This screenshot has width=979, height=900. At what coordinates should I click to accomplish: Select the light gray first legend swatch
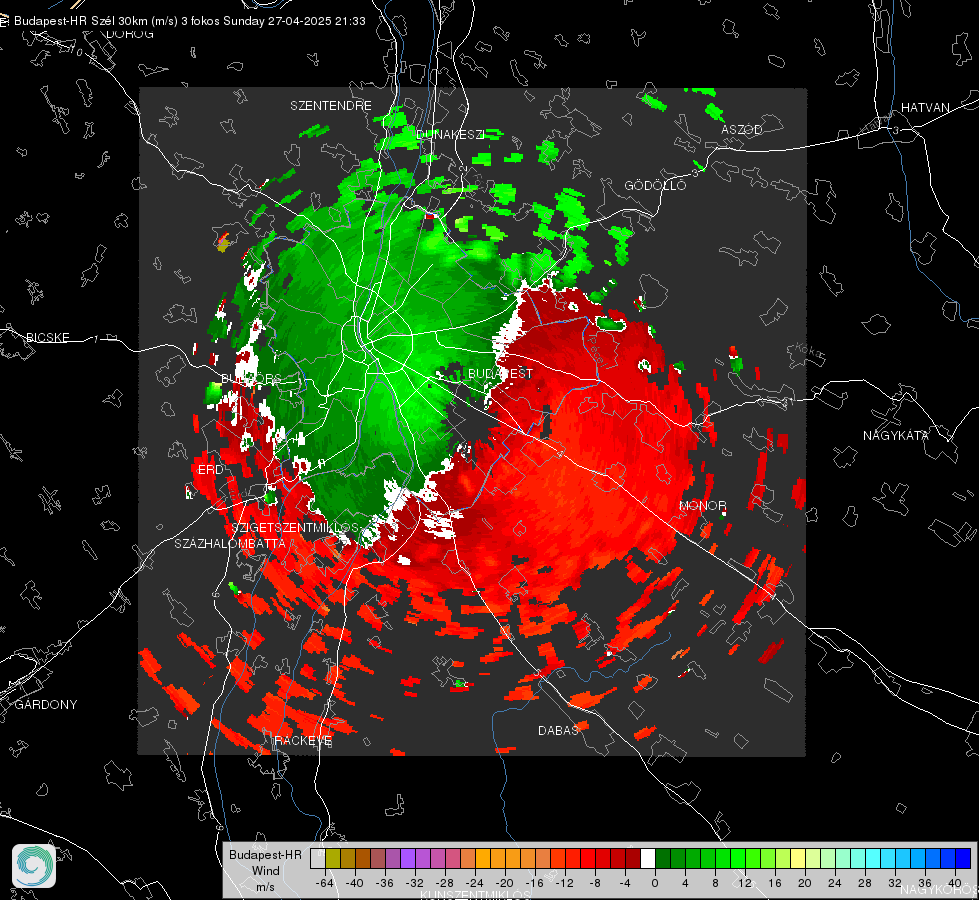point(317,859)
